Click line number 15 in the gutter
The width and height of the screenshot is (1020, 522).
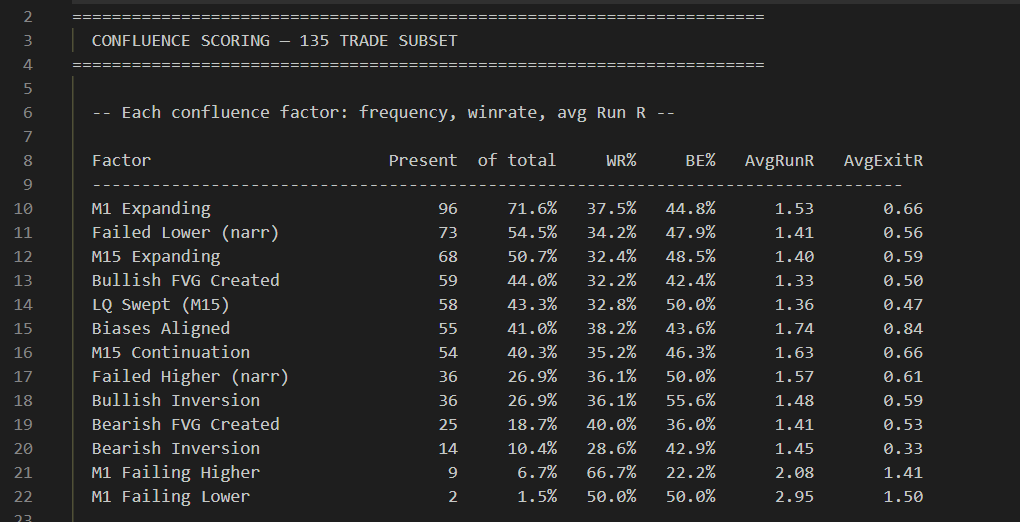click(x=23, y=329)
